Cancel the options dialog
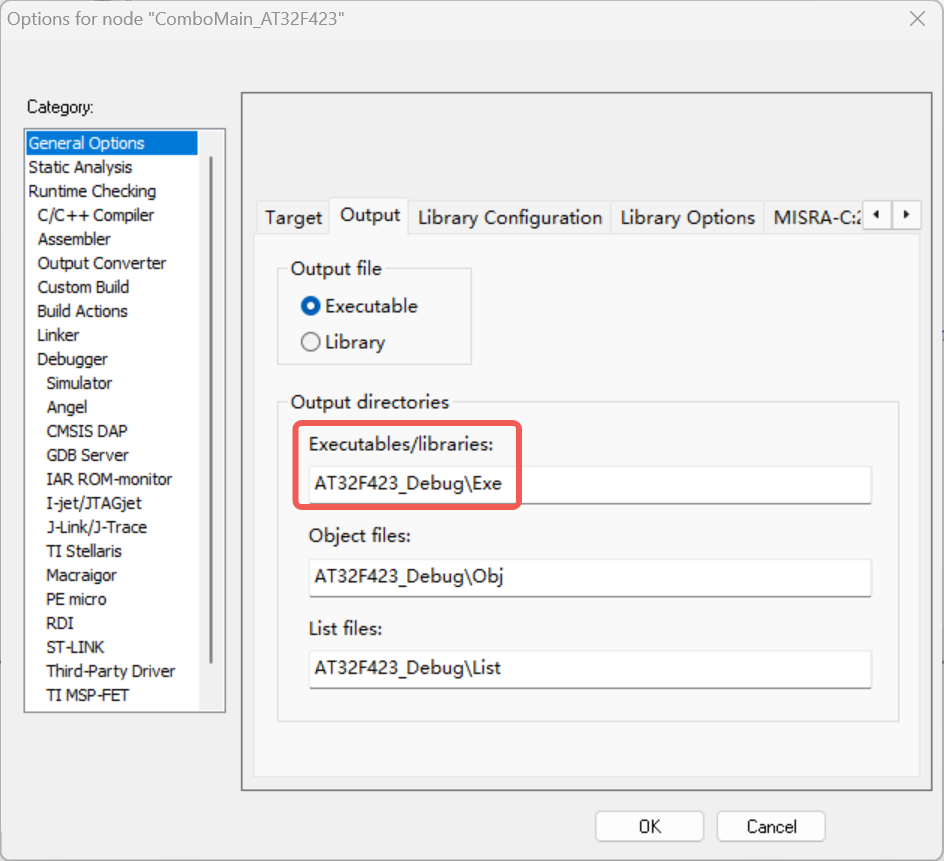The height and width of the screenshot is (861, 944). click(770, 827)
